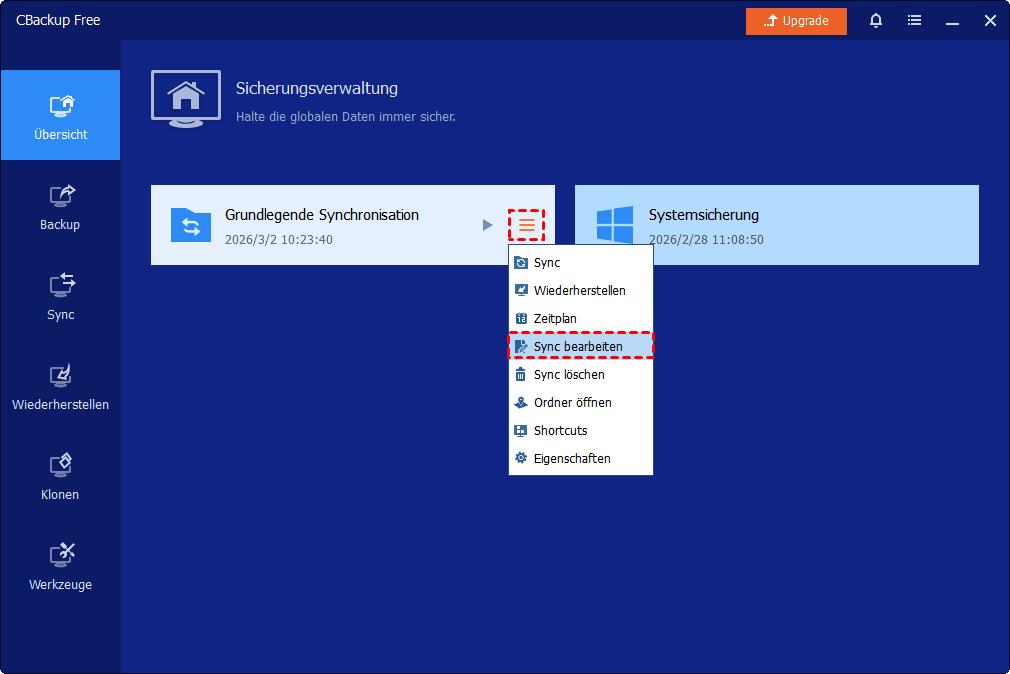Open the title bar list menu icon

coord(914,20)
